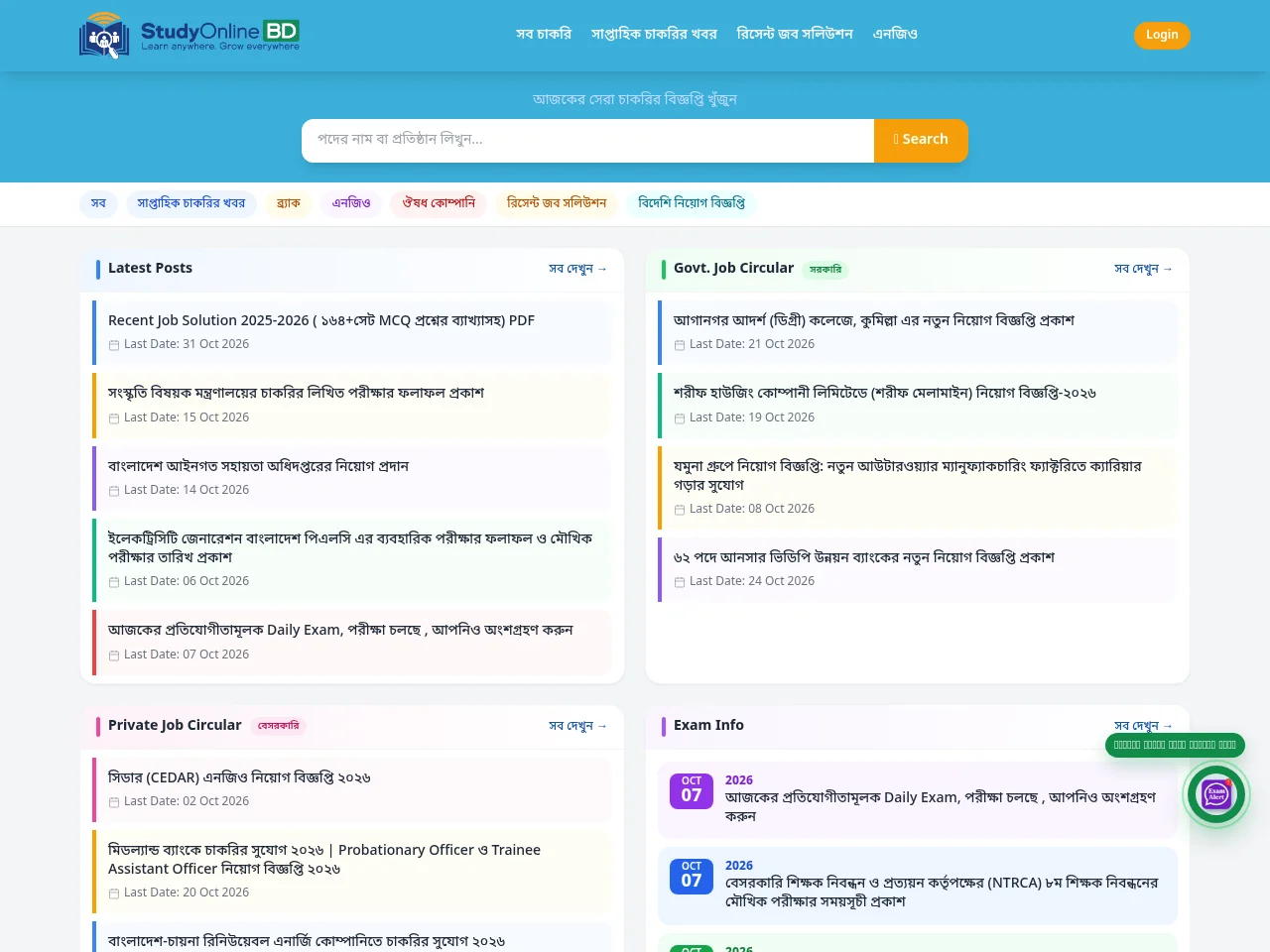Screen dimensions: 1270x952
Task: Click সব দেখুন in Private Job Circular
Action: [577, 726]
